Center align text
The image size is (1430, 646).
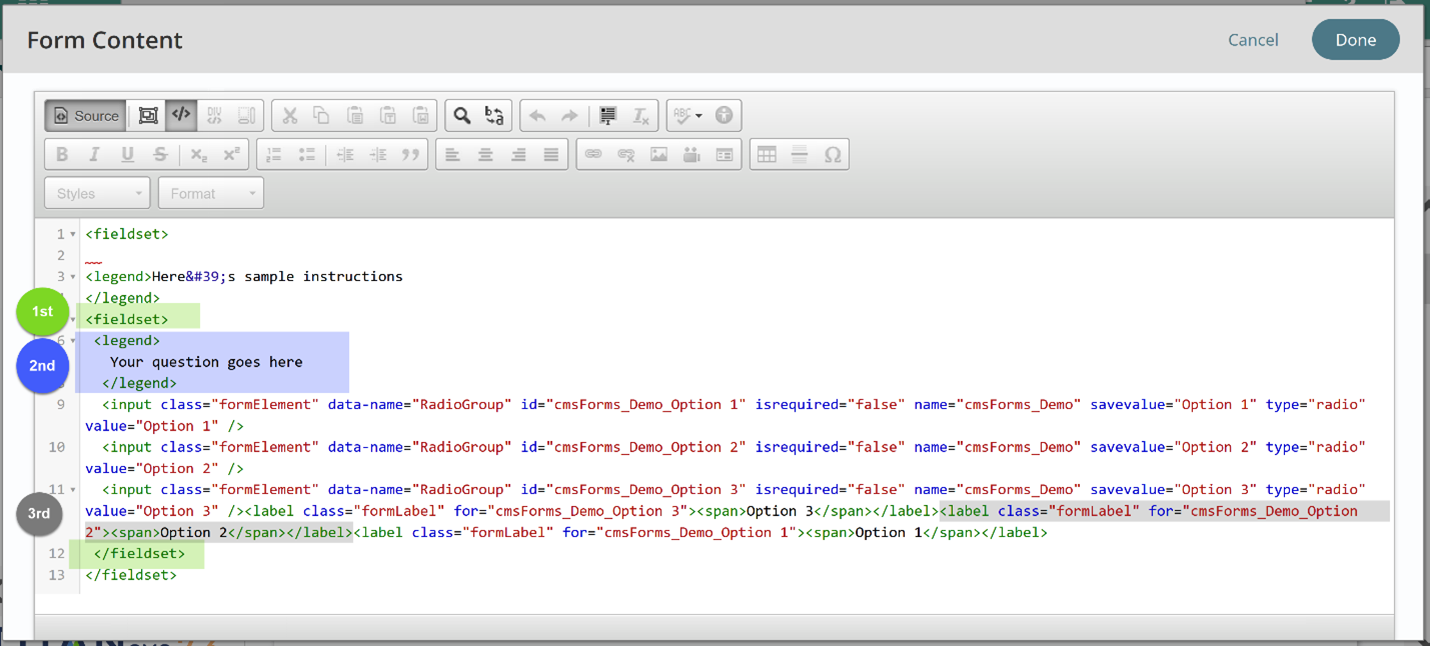tap(485, 155)
